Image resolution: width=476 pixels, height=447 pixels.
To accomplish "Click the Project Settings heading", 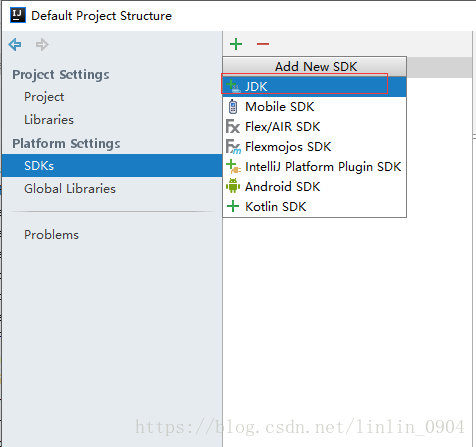I will pyautogui.click(x=61, y=75).
